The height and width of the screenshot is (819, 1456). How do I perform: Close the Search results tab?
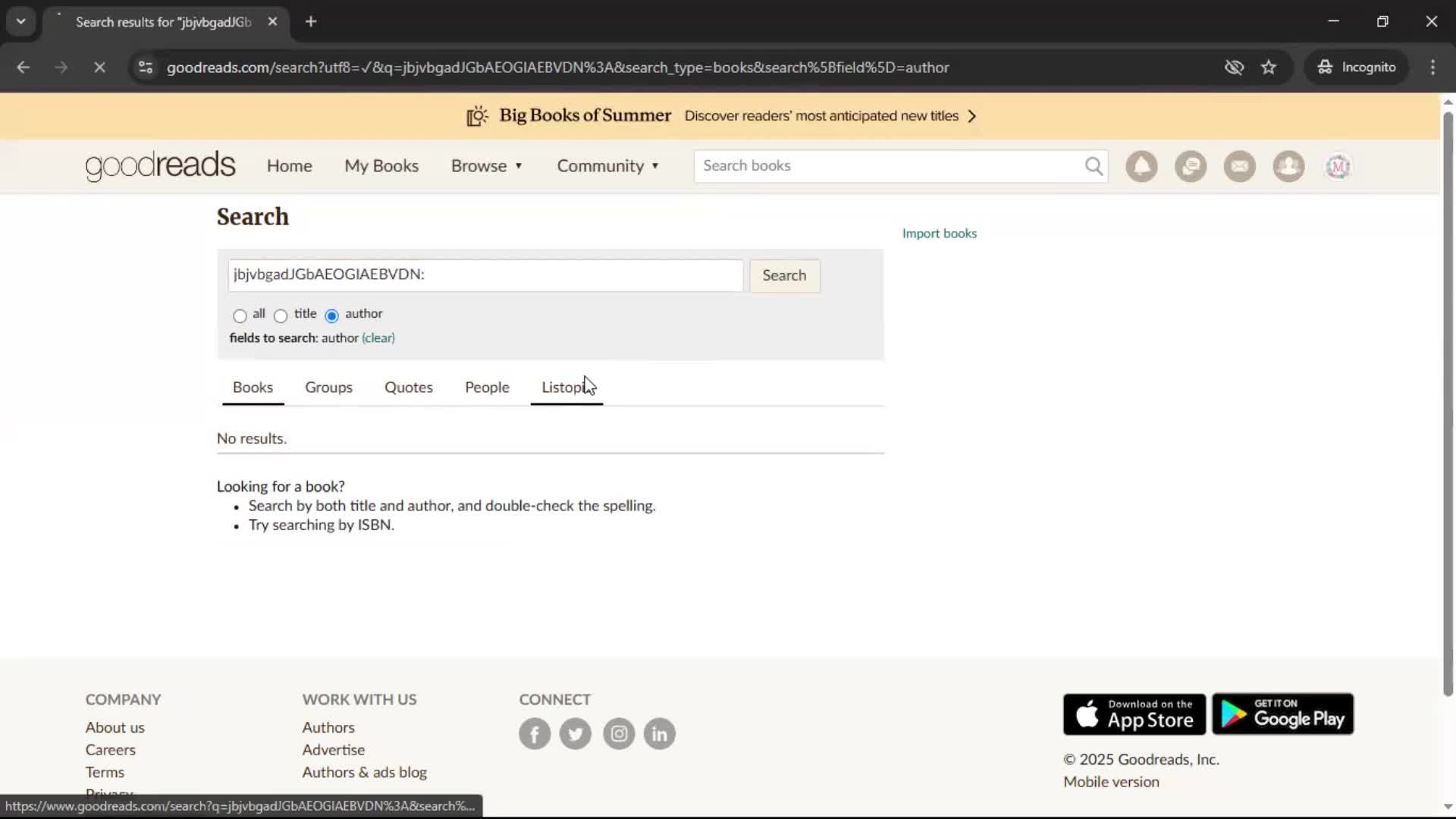[272, 22]
